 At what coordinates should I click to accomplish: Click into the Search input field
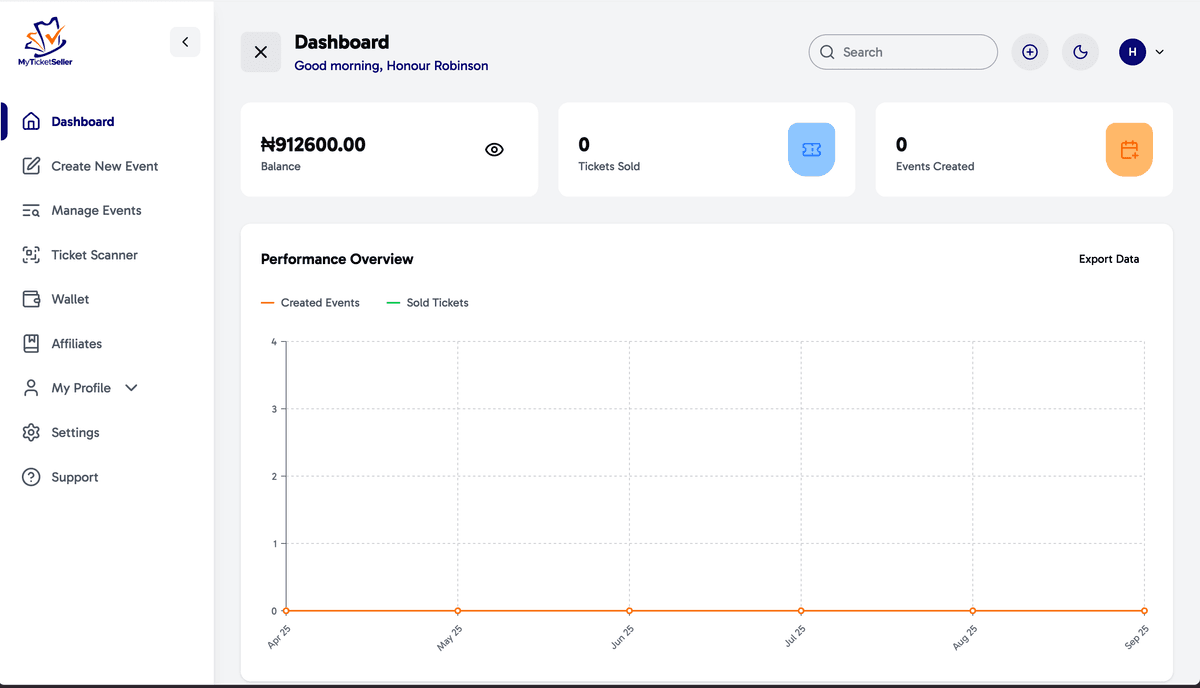point(910,52)
